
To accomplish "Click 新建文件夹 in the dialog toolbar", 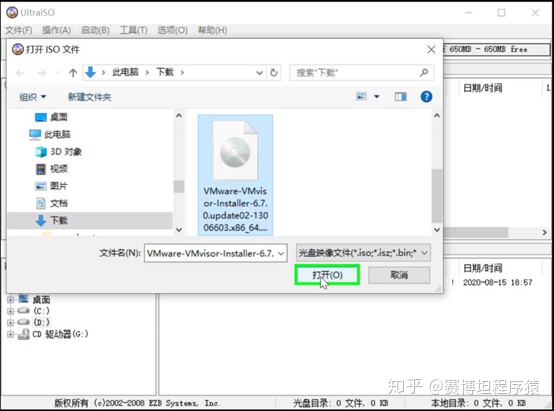I will pyautogui.click(x=89, y=97).
